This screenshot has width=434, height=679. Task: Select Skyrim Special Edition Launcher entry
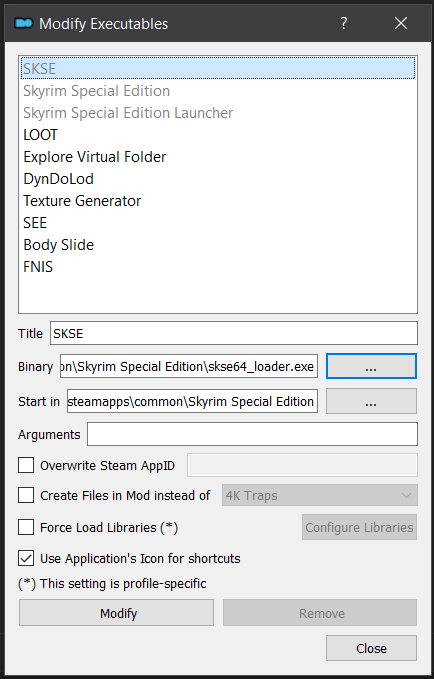[218, 113]
